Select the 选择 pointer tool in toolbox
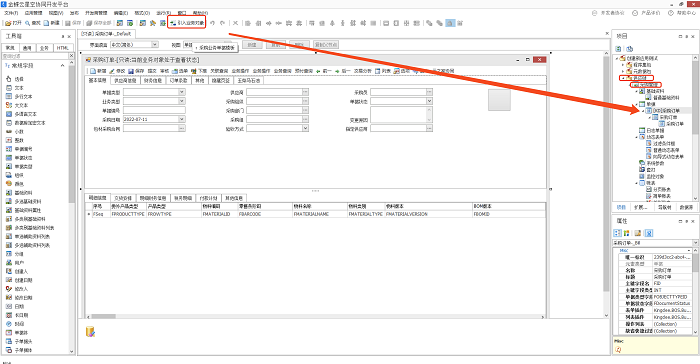 point(8,79)
